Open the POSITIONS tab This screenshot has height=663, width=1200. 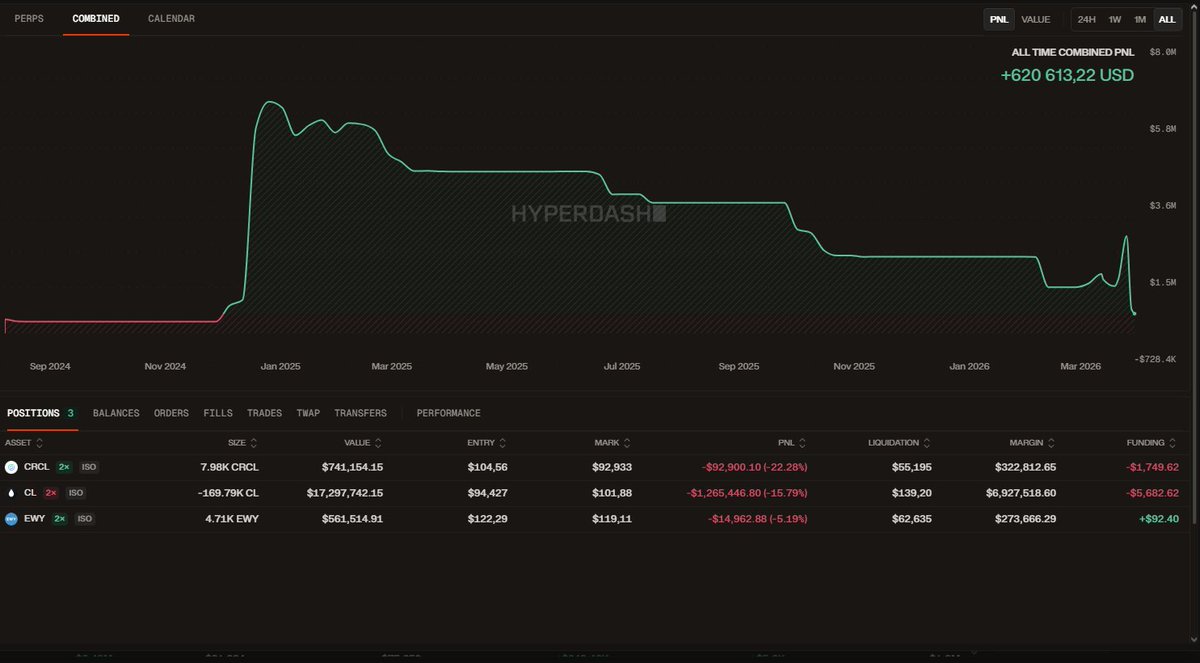click(40, 413)
